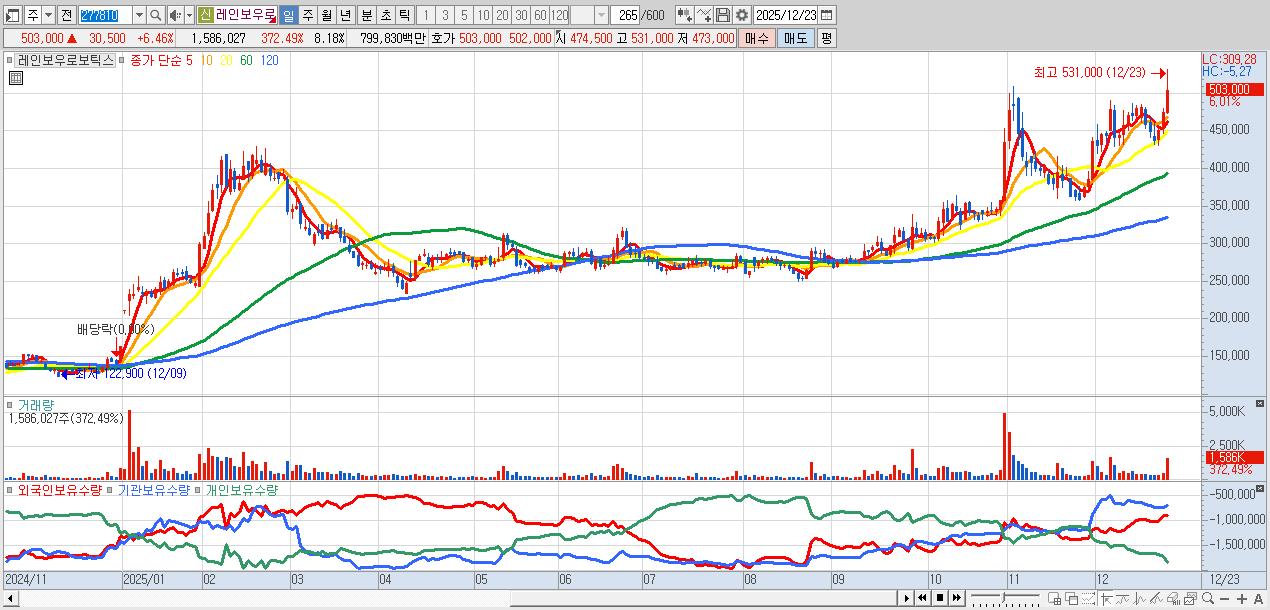Expand the stock code history dropdown
This screenshot has width=1270, height=610.
[x=139, y=15]
